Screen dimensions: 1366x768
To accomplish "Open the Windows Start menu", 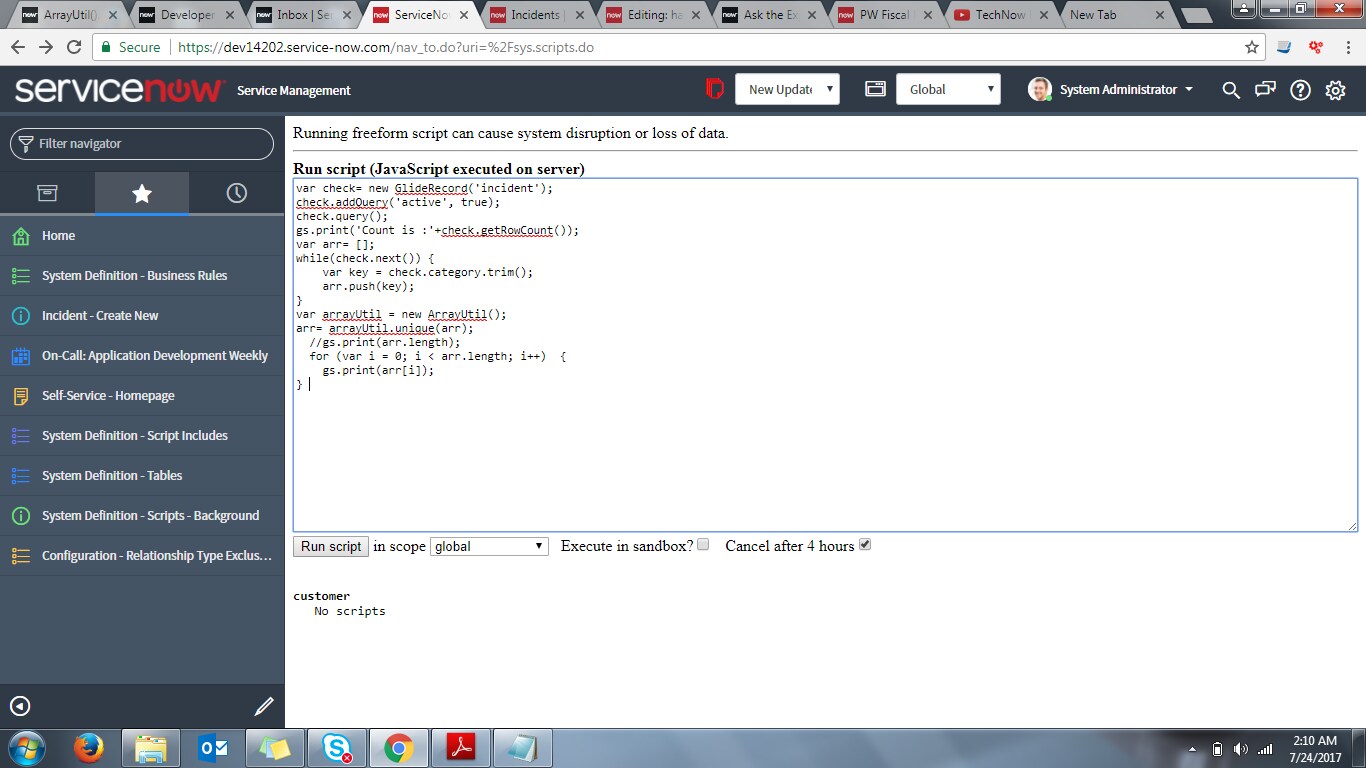I will (x=25, y=748).
